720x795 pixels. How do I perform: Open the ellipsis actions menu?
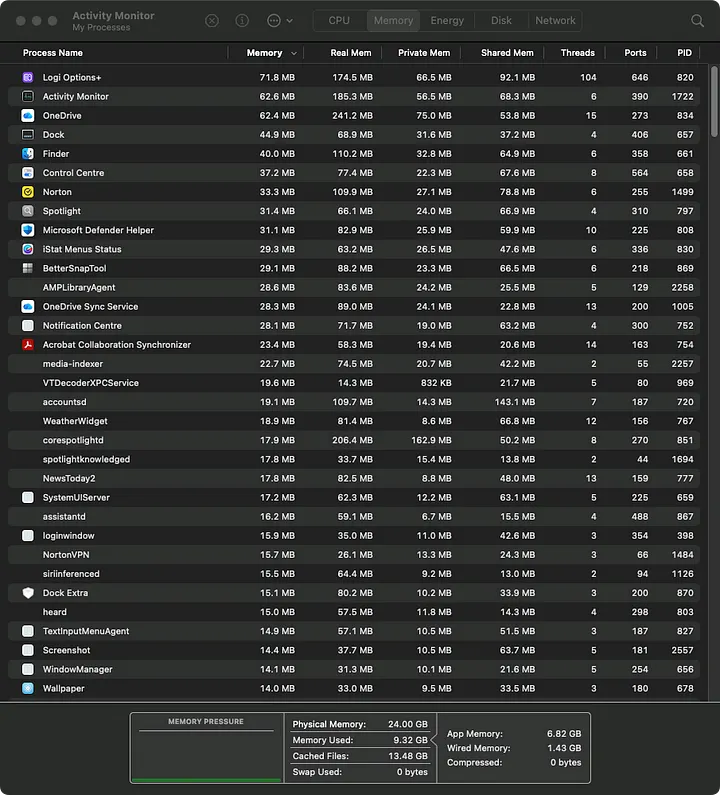click(274, 21)
